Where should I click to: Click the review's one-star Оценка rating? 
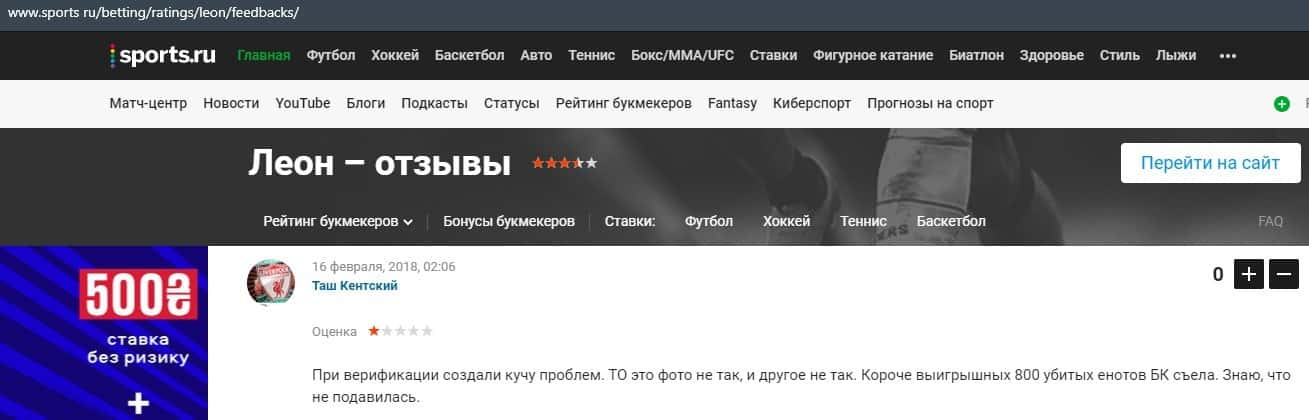pos(400,330)
